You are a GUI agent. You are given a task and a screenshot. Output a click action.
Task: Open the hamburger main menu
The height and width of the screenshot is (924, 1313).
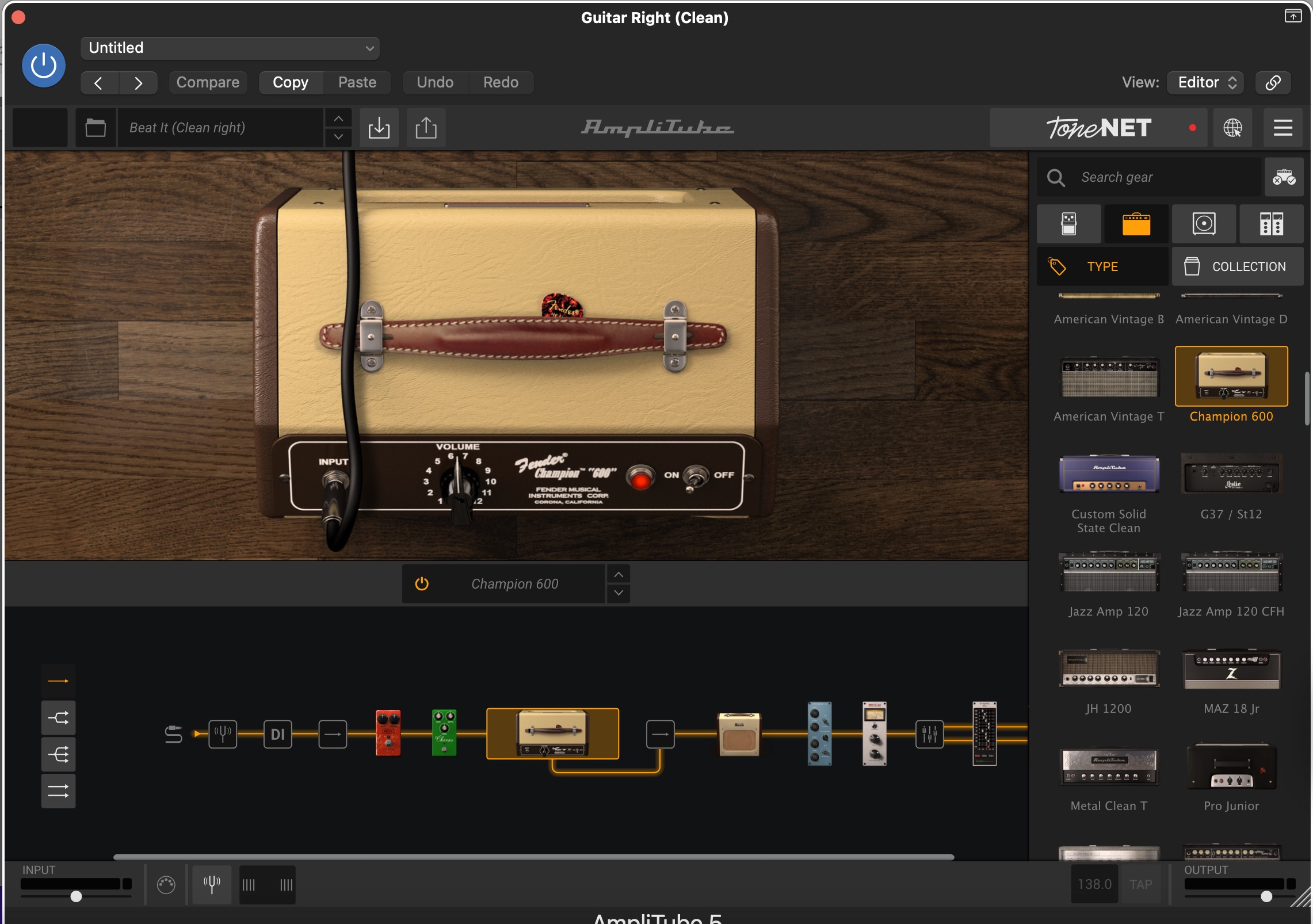(x=1283, y=128)
